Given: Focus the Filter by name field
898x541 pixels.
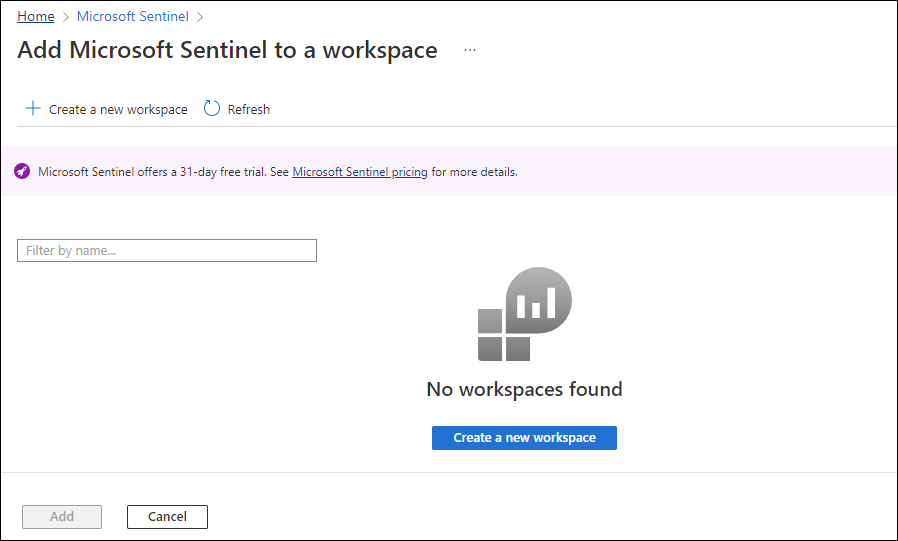Looking at the screenshot, I should pos(167,251).
